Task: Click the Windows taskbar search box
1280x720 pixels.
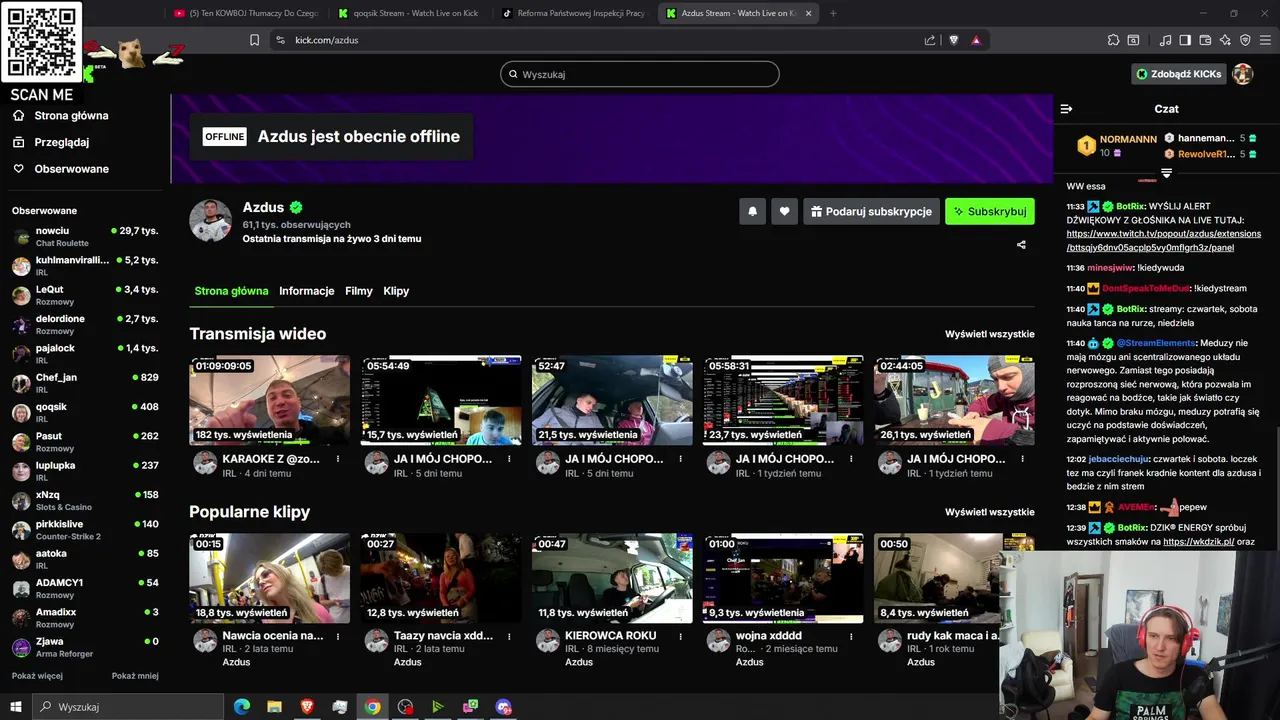Action: [x=128, y=707]
